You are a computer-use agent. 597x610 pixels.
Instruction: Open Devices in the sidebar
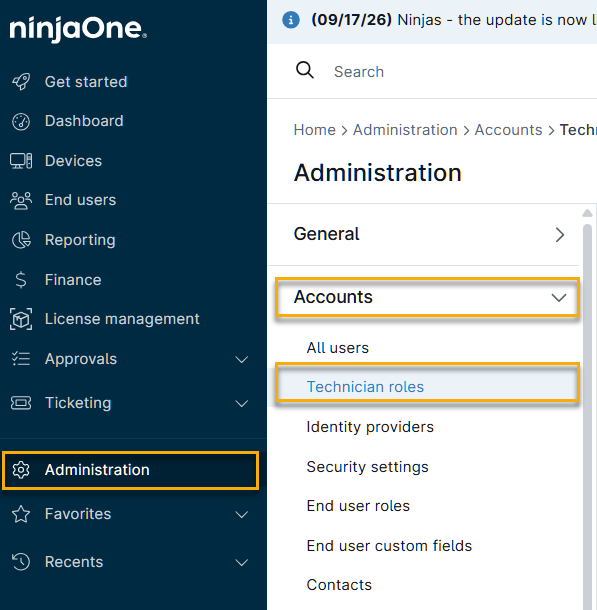pos(74,161)
